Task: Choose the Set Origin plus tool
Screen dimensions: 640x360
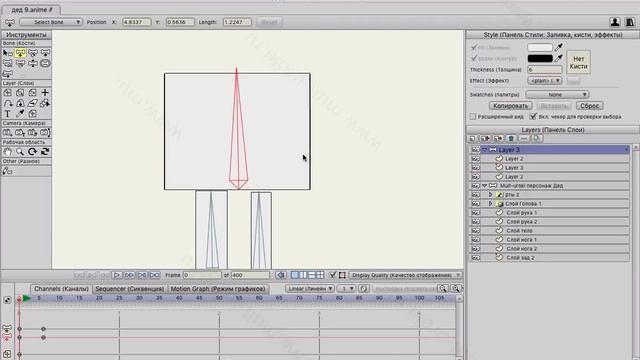Action: (45, 93)
